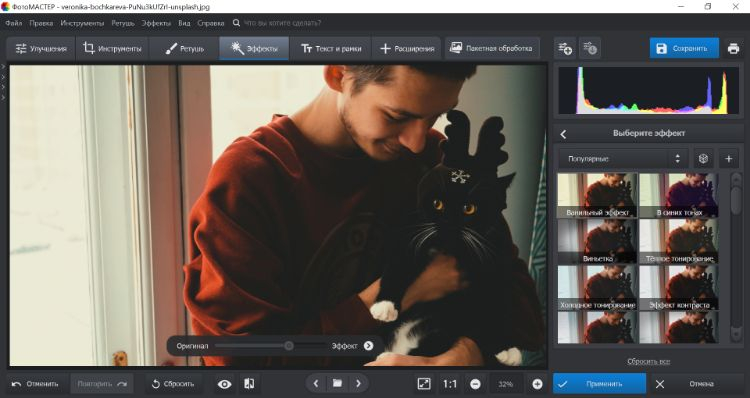
Task: Open the Справка menu
Action: pos(210,23)
